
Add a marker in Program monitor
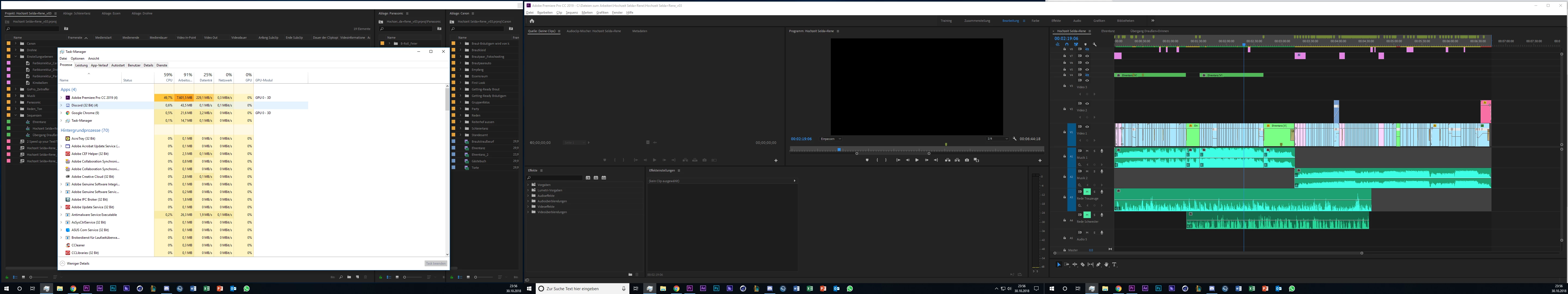pos(867,160)
